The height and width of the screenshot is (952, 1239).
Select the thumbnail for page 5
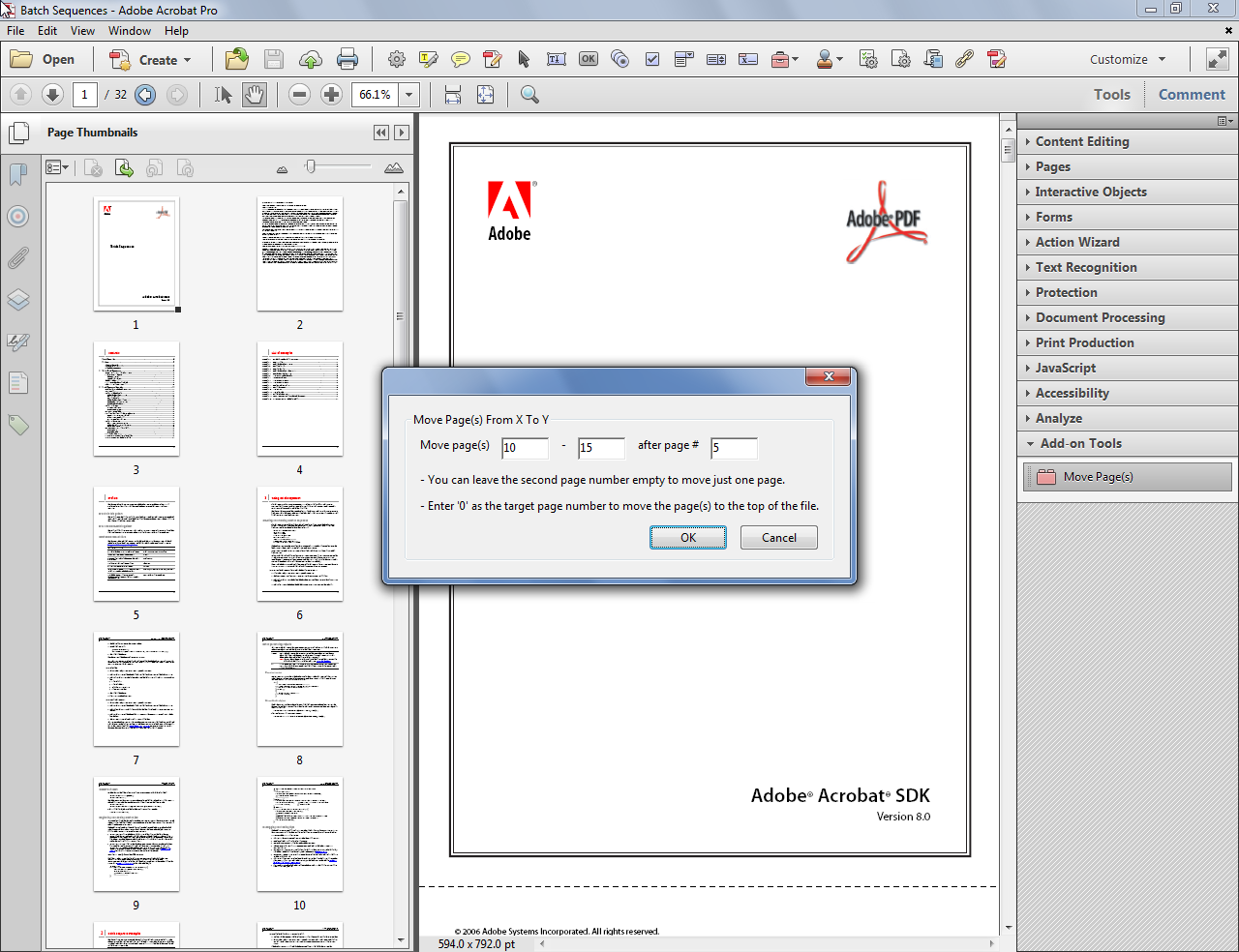click(x=136, y=544)
